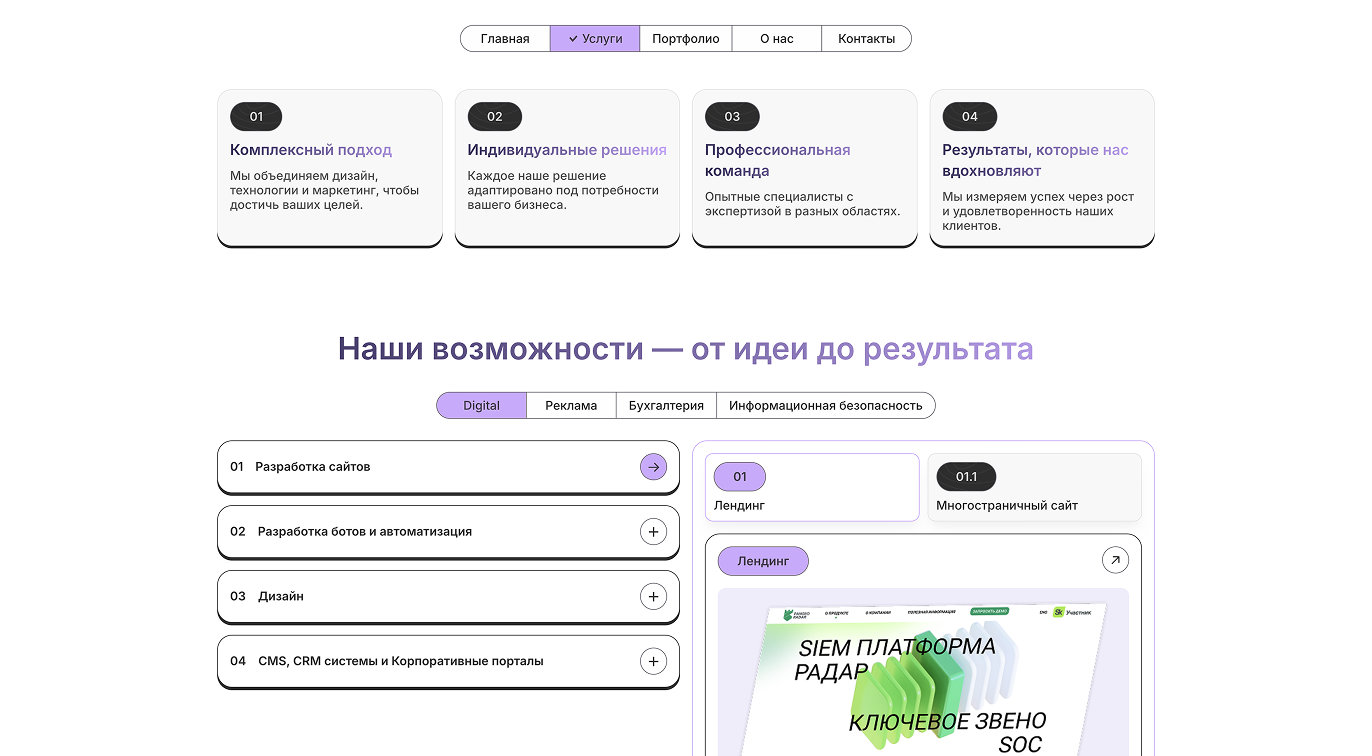Select the 01 Лендинг card
This screenshot has height=756, width=1372.
point(811,488)
